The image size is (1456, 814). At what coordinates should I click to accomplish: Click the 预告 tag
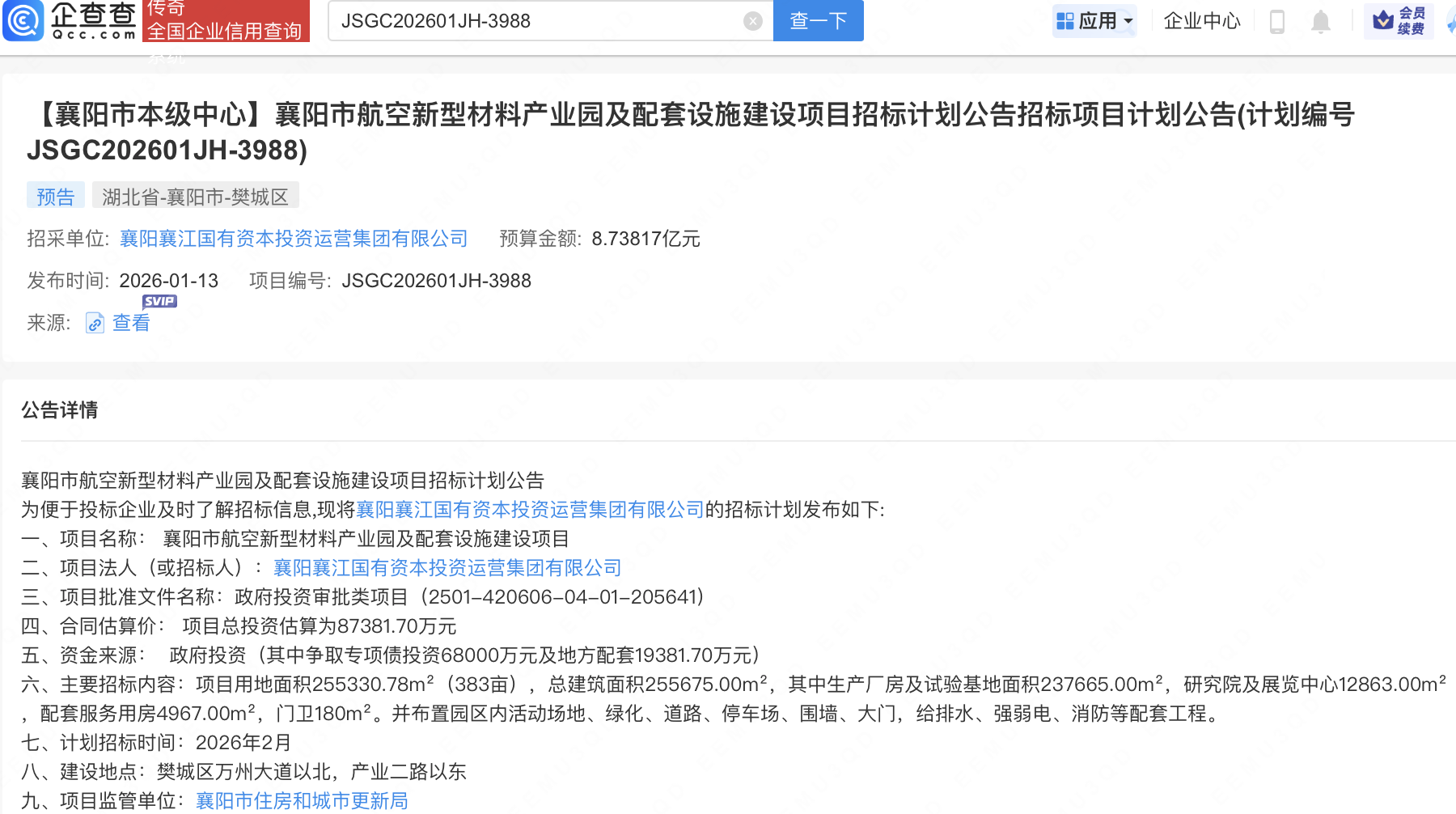pyautogui.click(x=55, y=197)
